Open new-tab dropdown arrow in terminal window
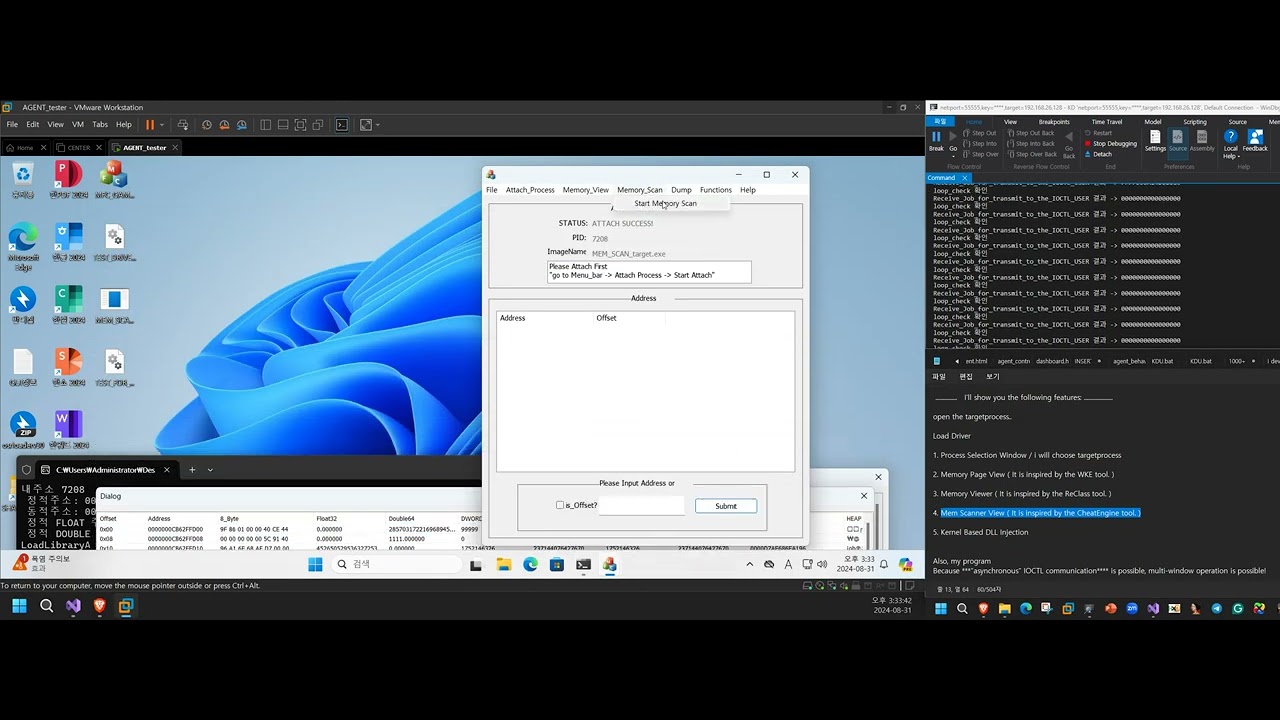 210,470
